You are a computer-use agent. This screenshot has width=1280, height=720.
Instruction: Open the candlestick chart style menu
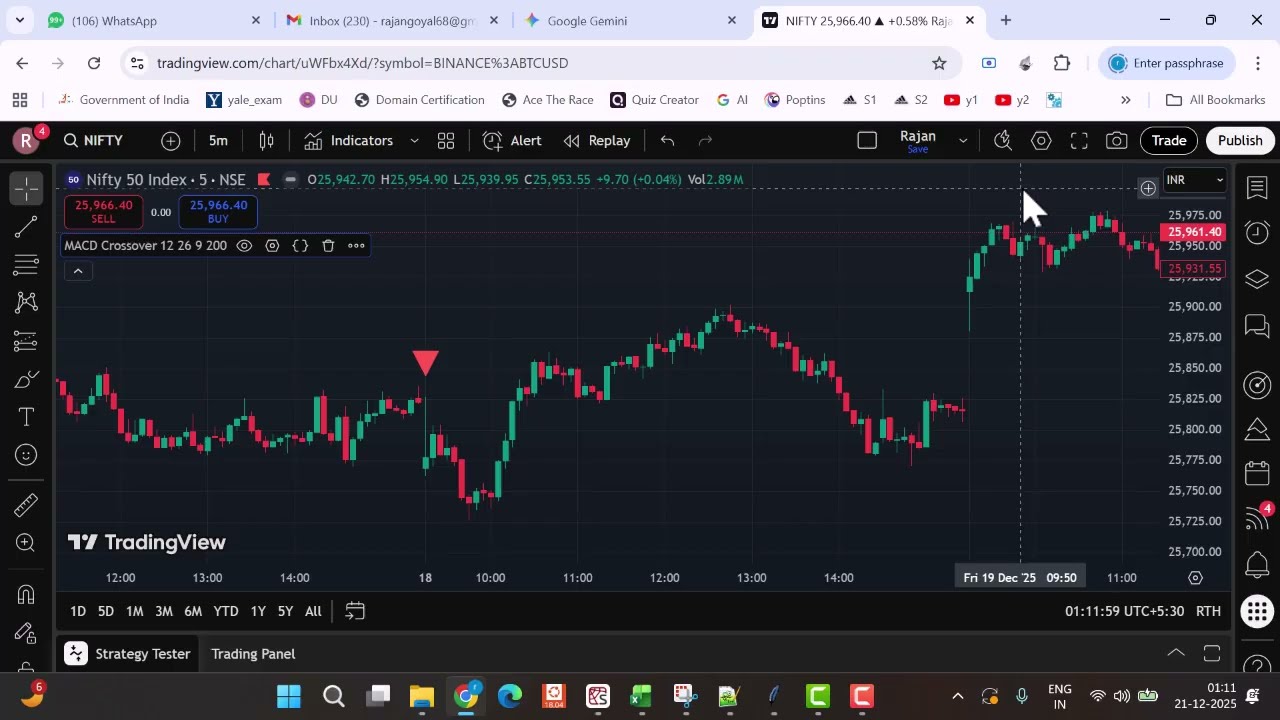click(x=266, y=141)
